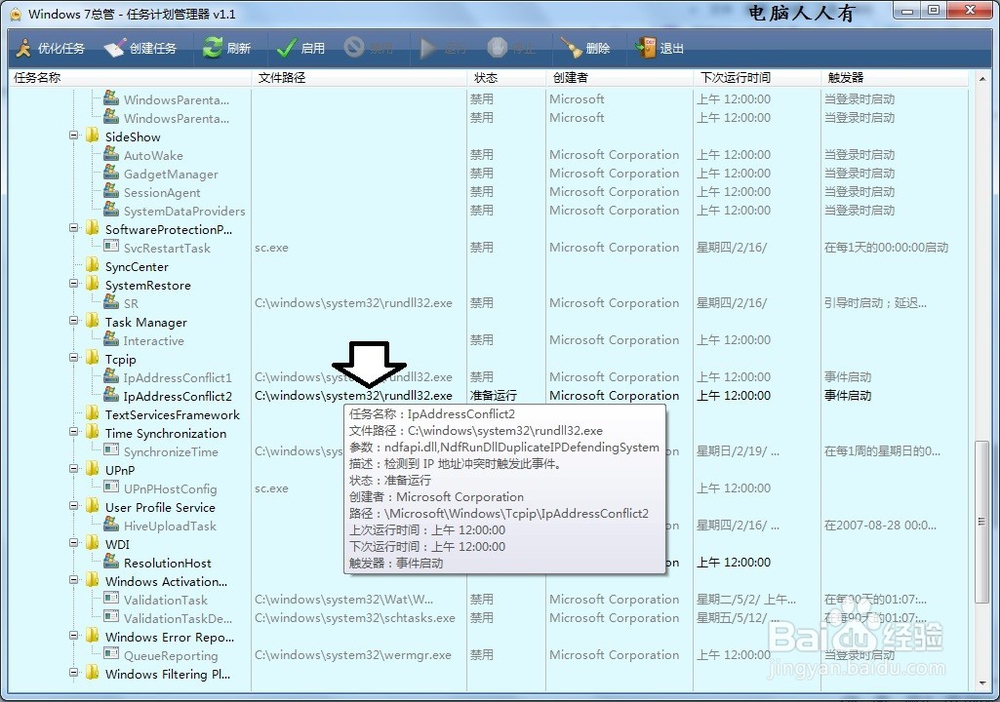The width and height of the screenshot is (1000, 702).
Task: Click the 引导时启动；延迟... trigger cell
Action: (x=875, y=303)
